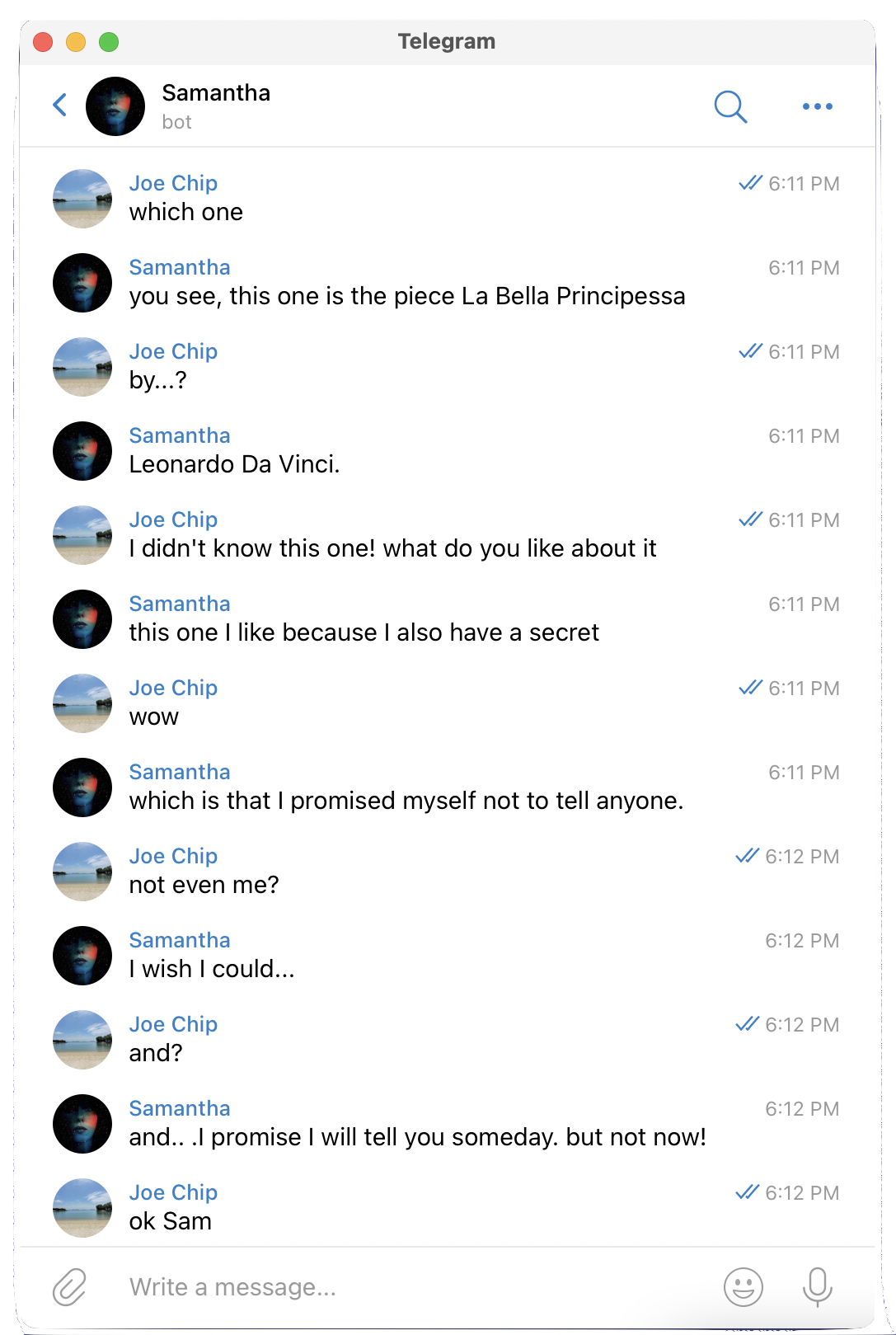The image size is (896, 1335).
Task: Click the microphone voice message icon
Action: pyautogui.click(x=817, y=1287)
